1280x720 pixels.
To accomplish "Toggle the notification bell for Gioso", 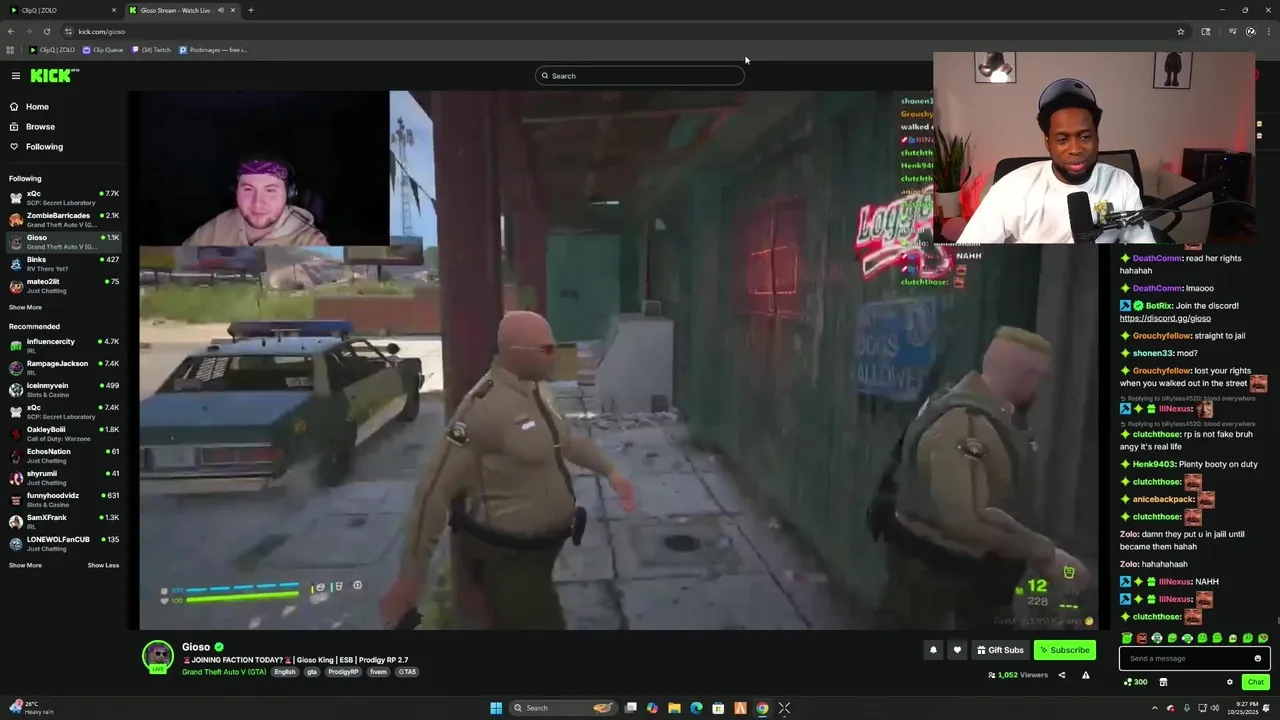I will point(933,650).
